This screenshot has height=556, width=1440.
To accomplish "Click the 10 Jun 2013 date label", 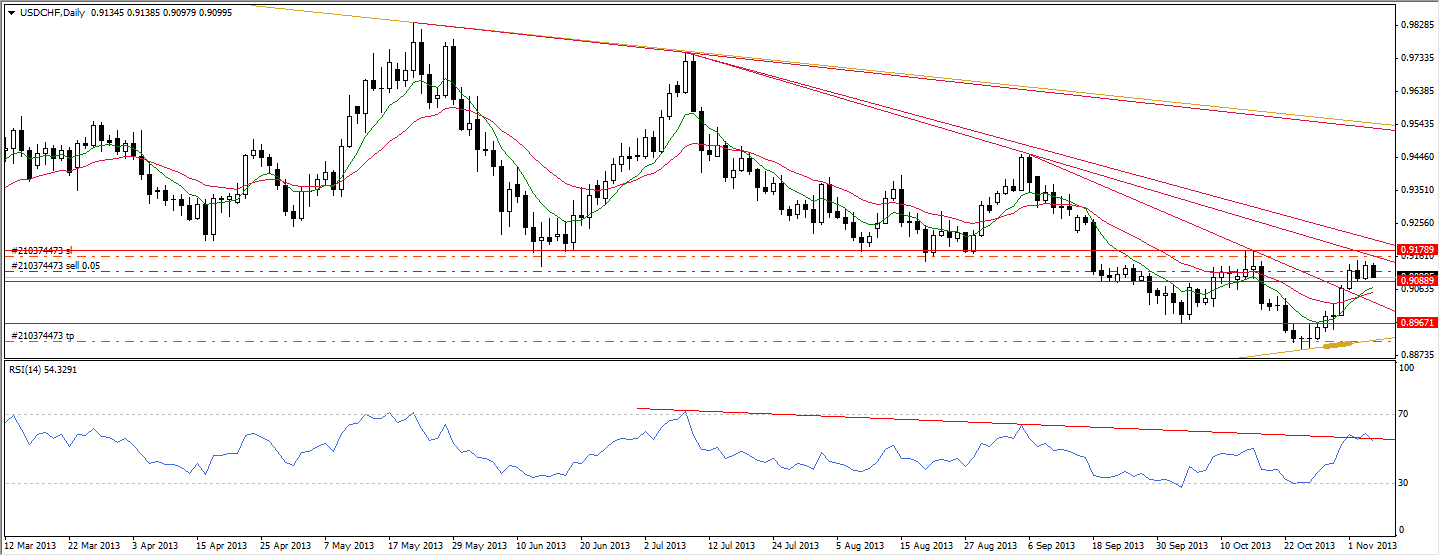I will 543,546.
